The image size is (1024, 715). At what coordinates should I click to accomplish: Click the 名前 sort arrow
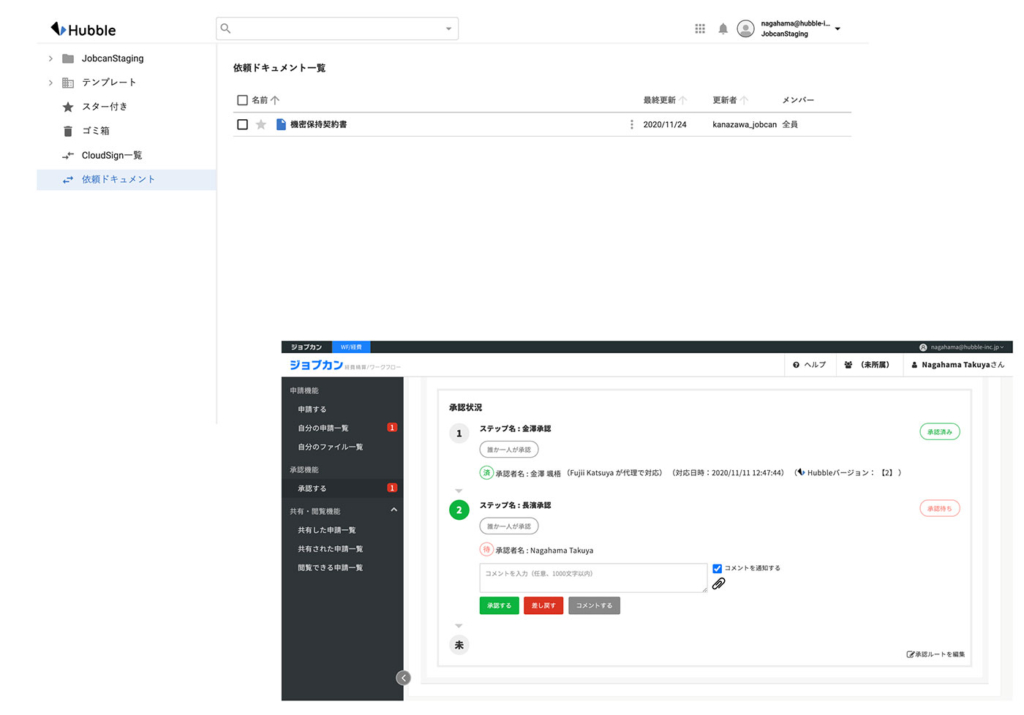click(x=275, y=100)
